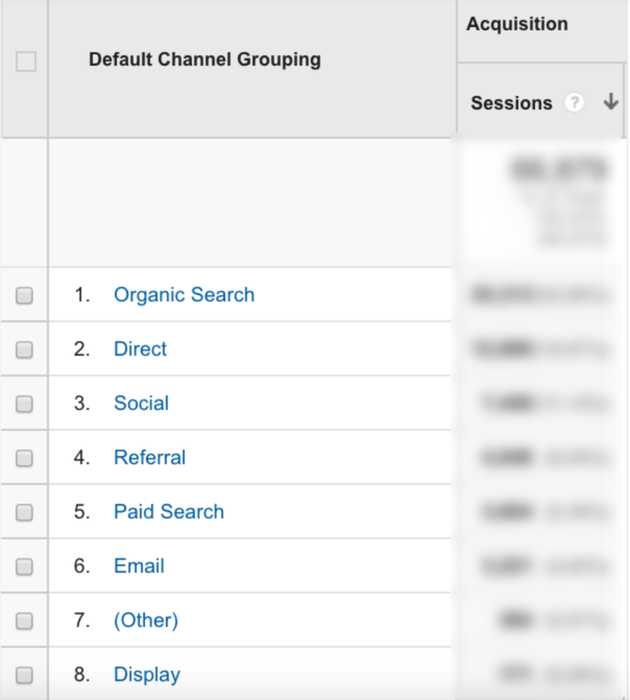Viewport: 630px width, 700px height.
Task: Tick the Referral row checkbox
Action: pos(25,458)
